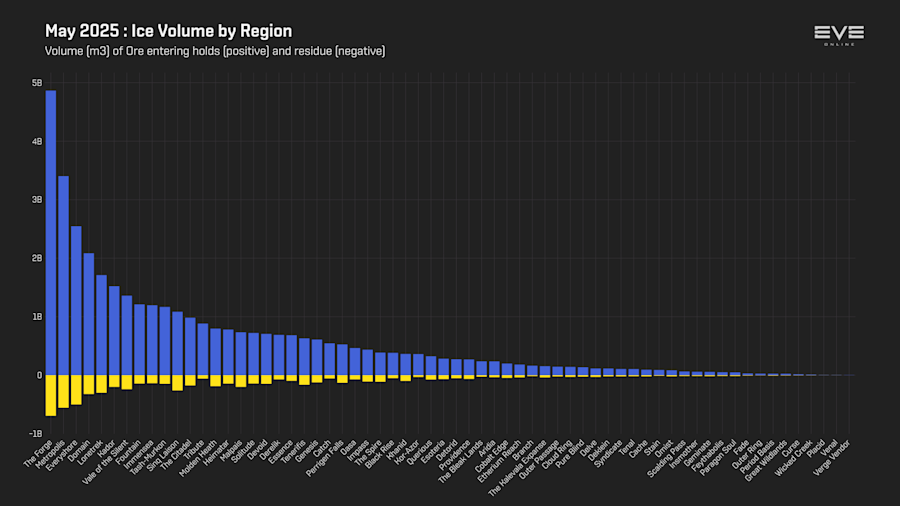
Task: Click The Bleak Lands x-axis label
Action: 461,461
